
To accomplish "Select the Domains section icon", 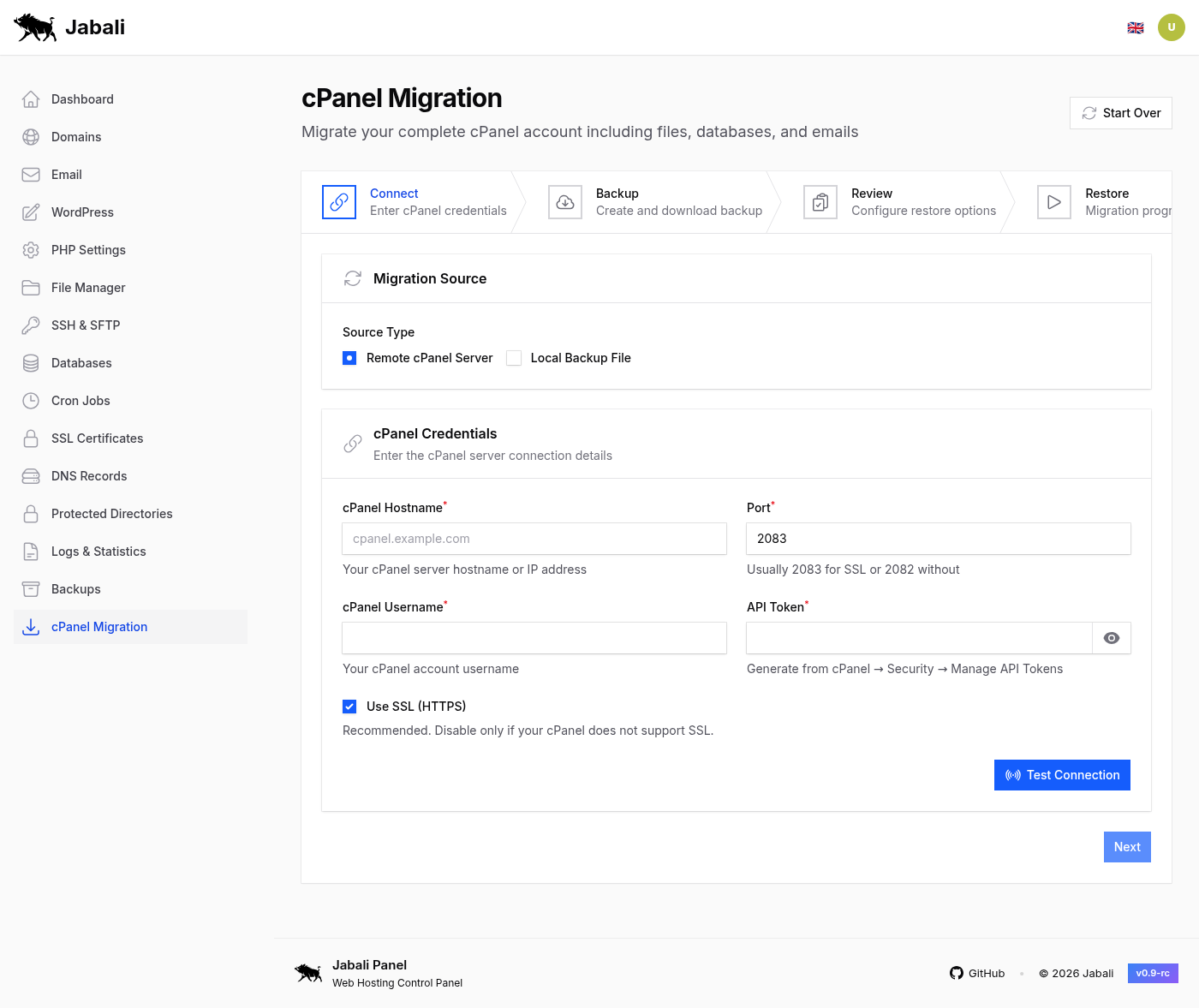I will coord(31,136).
